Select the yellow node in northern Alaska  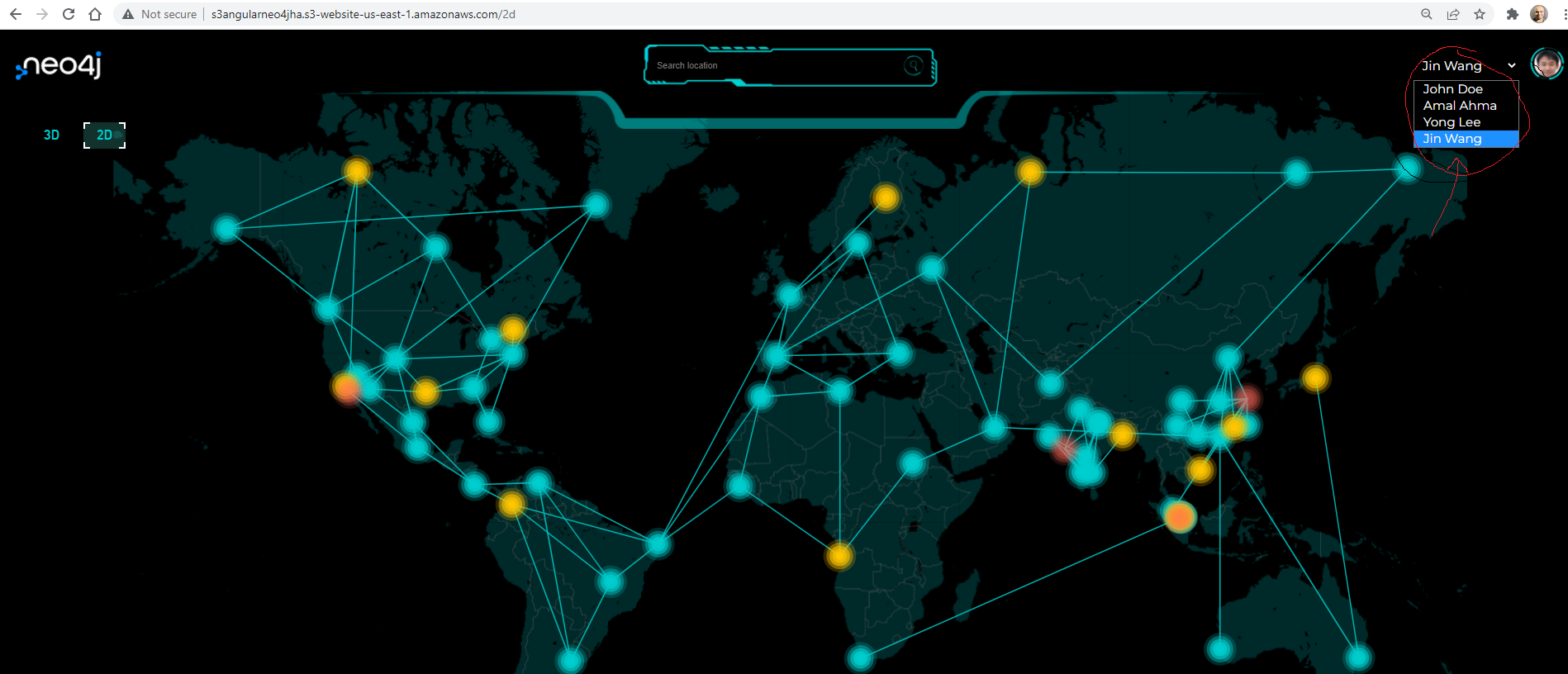[357, 171]
